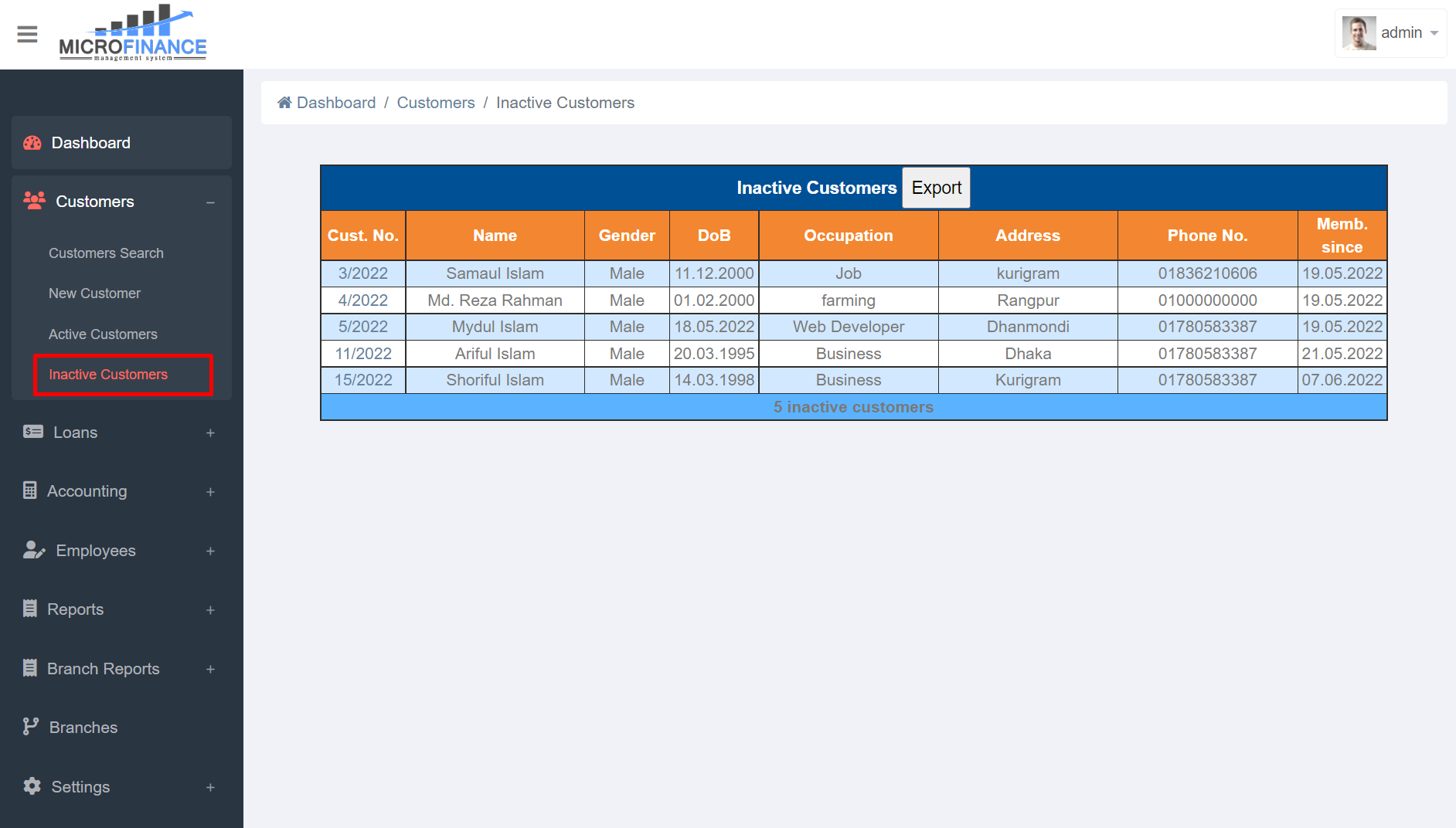Open Active Customers submenu item
1456x828 pixels.
[x=103, y=334]
